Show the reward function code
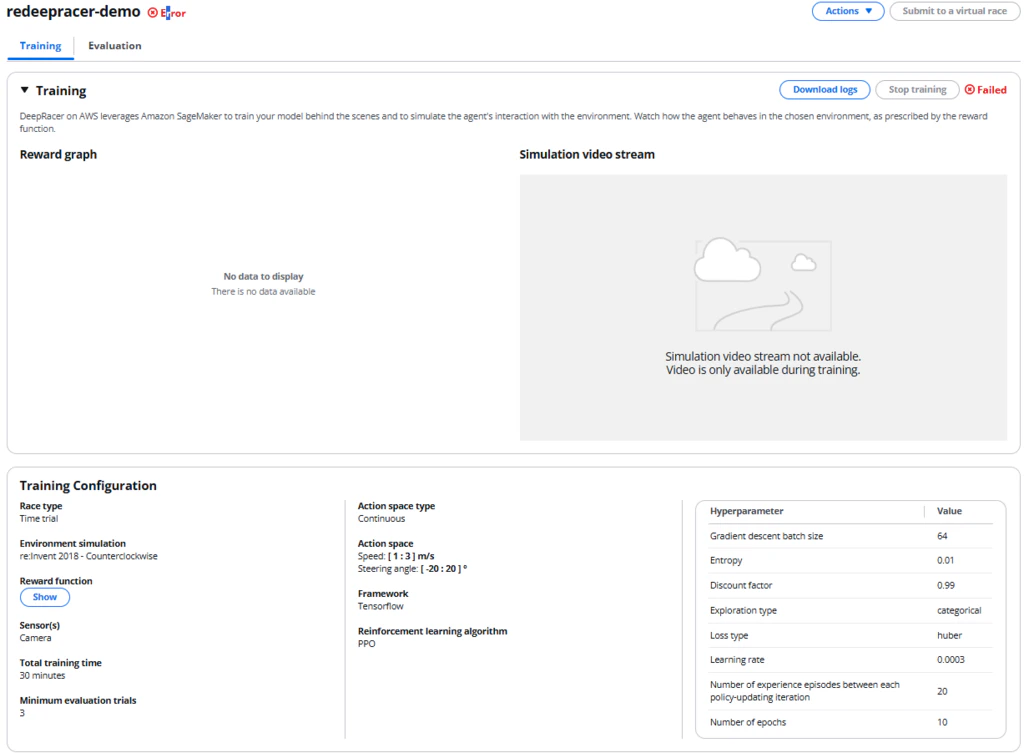 (45, 597)
